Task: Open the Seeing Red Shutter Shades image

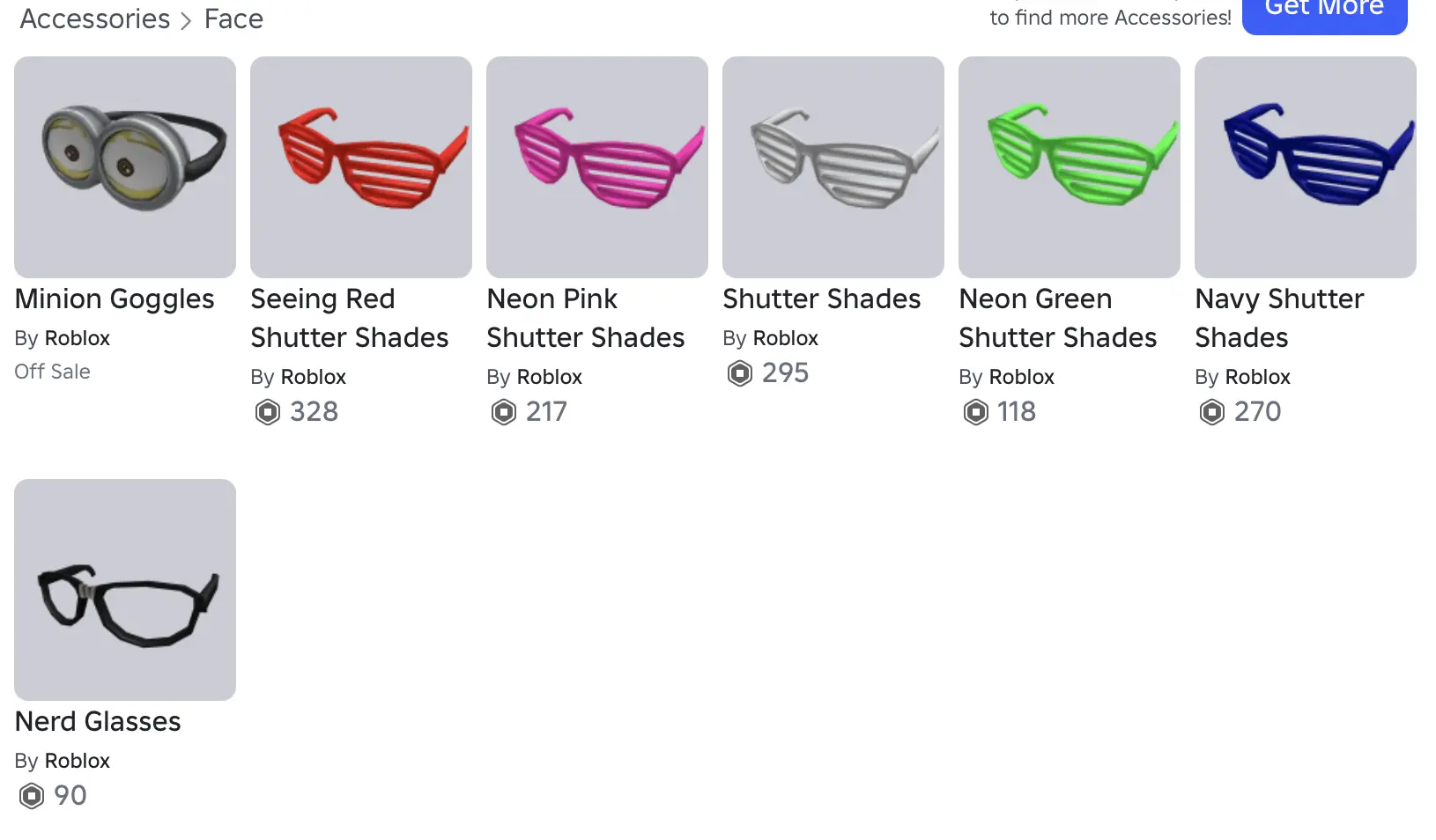Action: pyautogui.click(x=361, y=167)
